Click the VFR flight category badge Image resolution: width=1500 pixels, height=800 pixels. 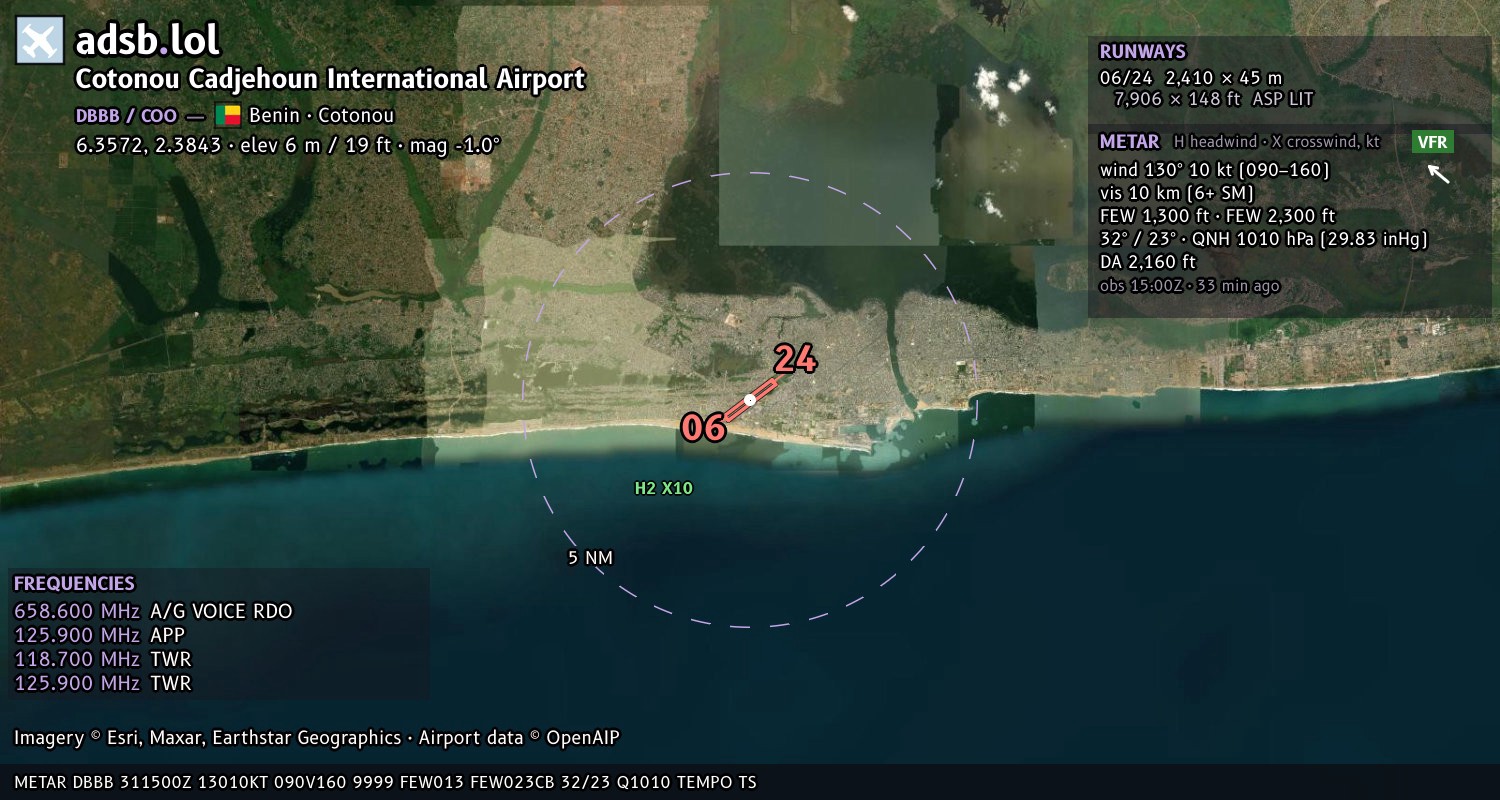click(1433, 142)
